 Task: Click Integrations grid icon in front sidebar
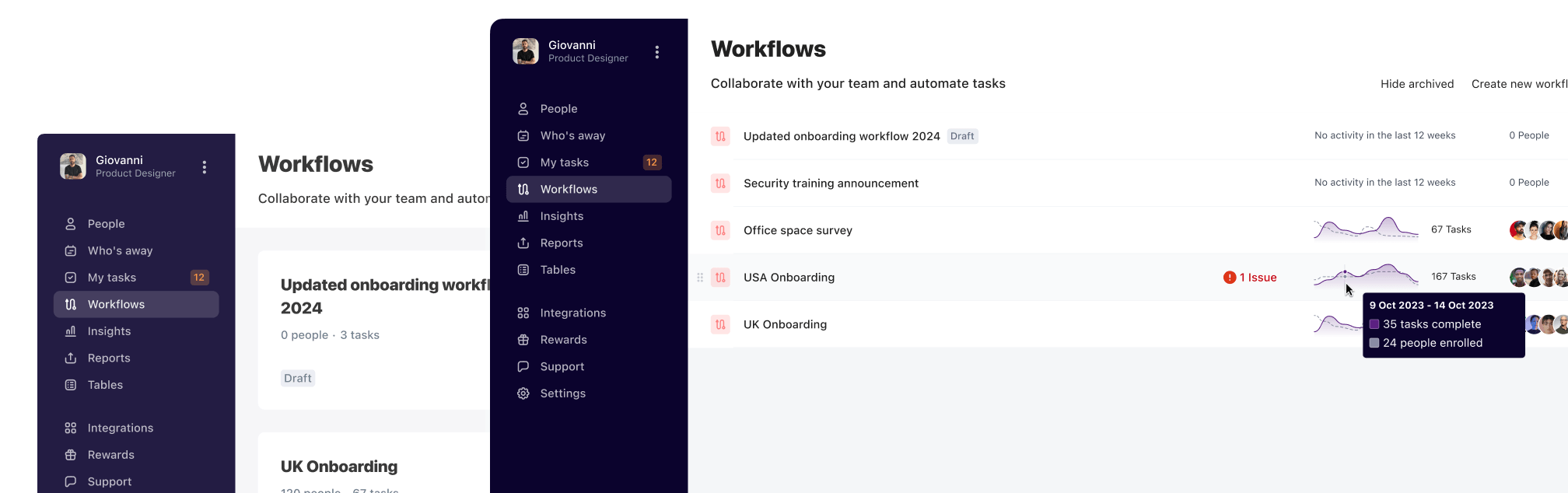(x=523, y=313)
